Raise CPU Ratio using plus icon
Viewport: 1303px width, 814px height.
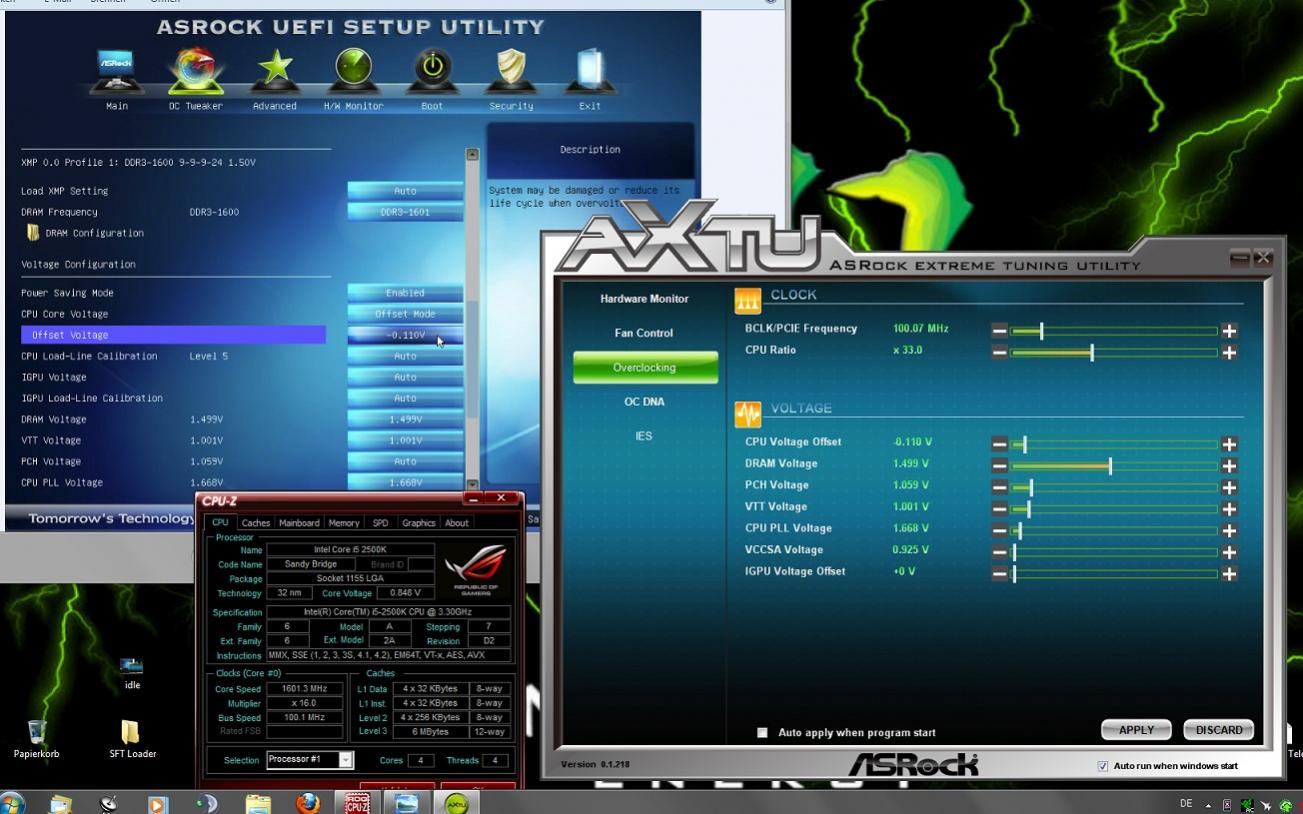pos(1229,352)
